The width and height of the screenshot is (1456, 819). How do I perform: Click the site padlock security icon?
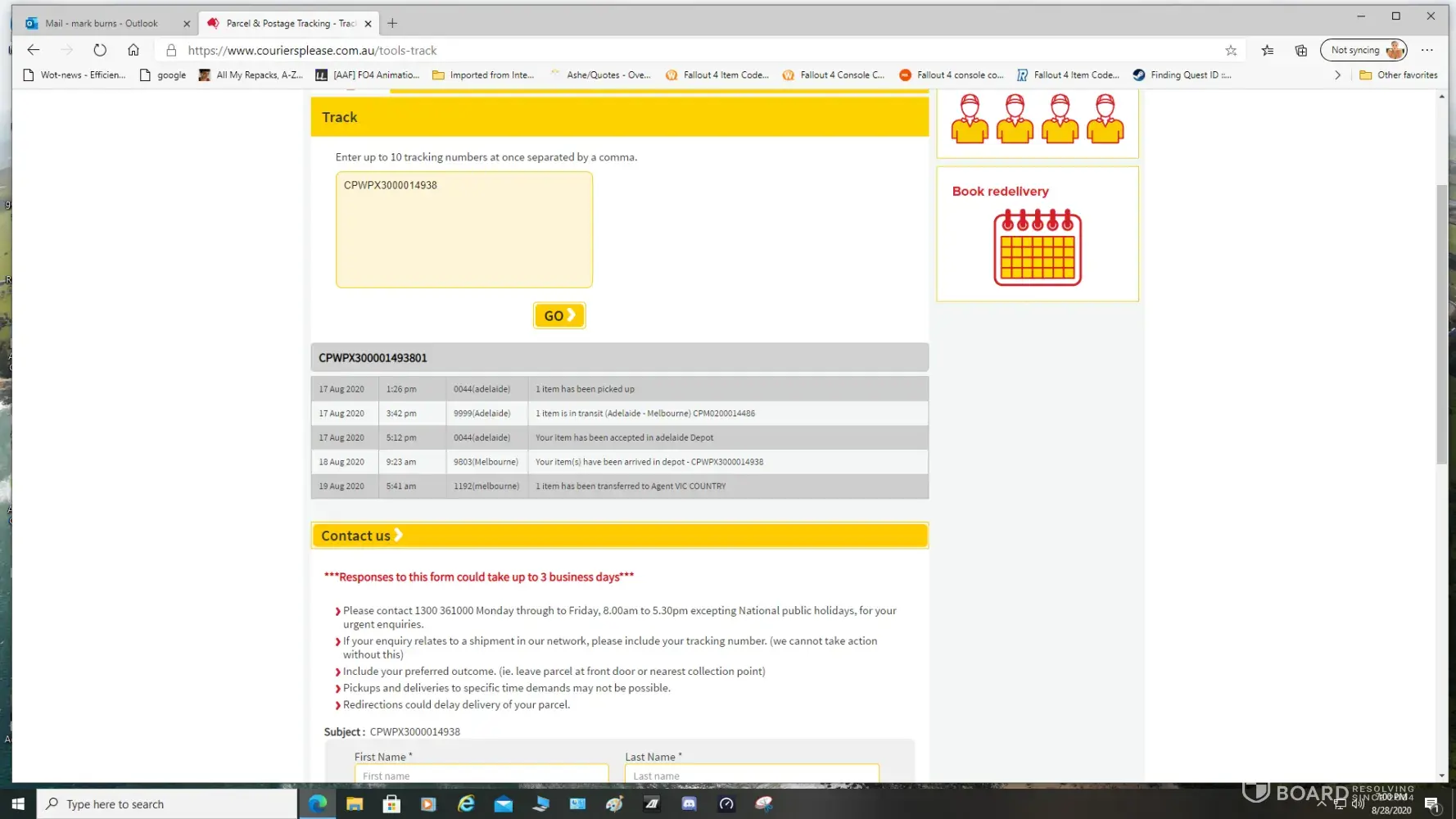tap(171, 50)
